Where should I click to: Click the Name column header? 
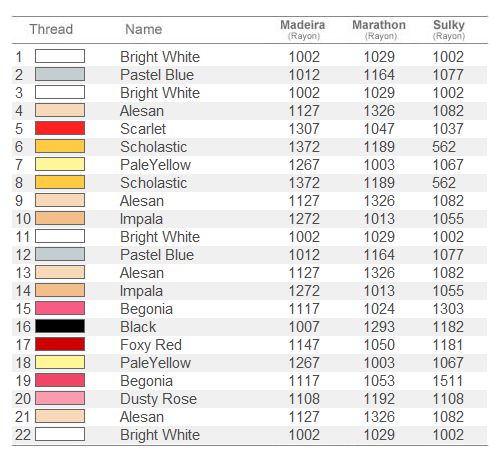coord(144,29)
